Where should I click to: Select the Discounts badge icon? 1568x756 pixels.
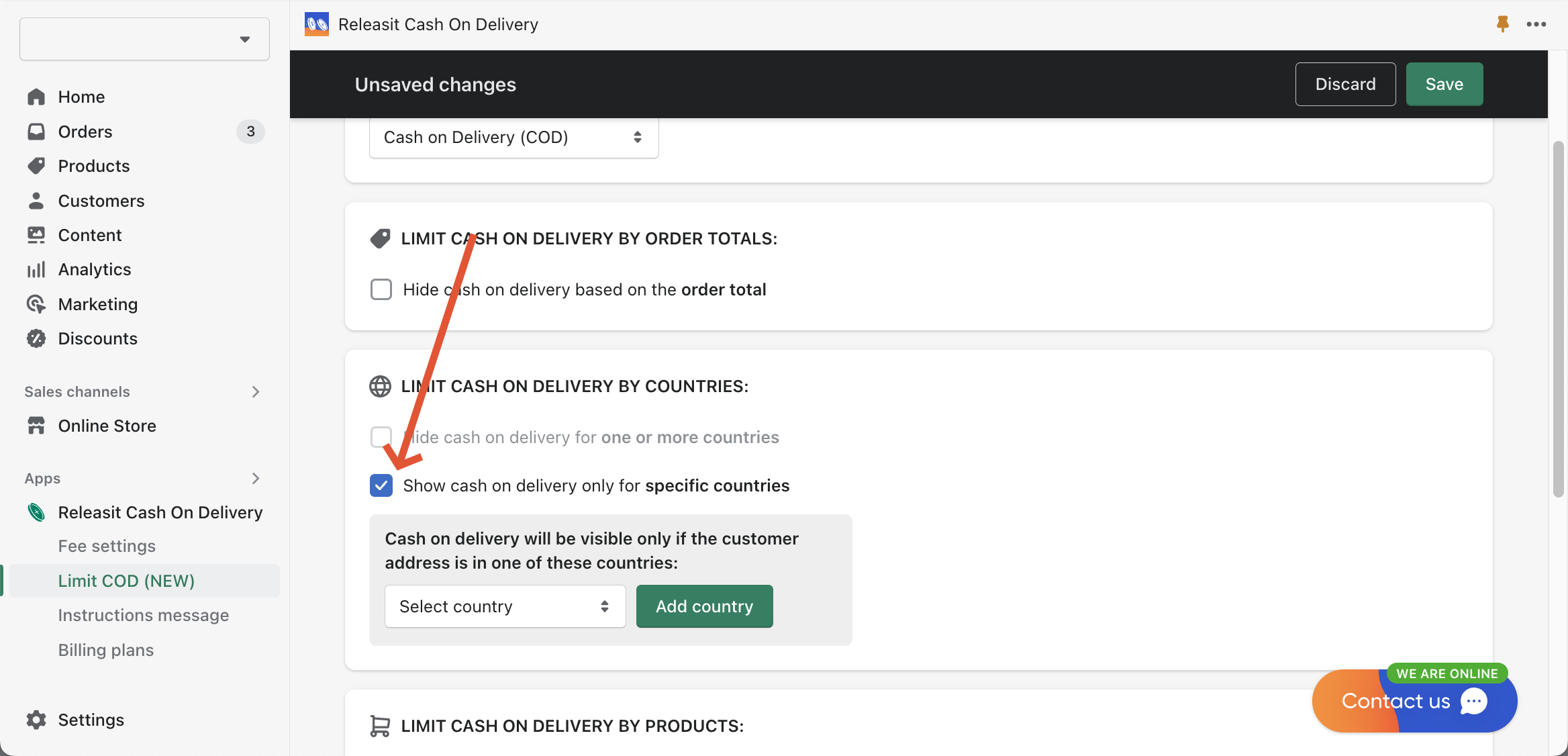click(x=37, y=338)
